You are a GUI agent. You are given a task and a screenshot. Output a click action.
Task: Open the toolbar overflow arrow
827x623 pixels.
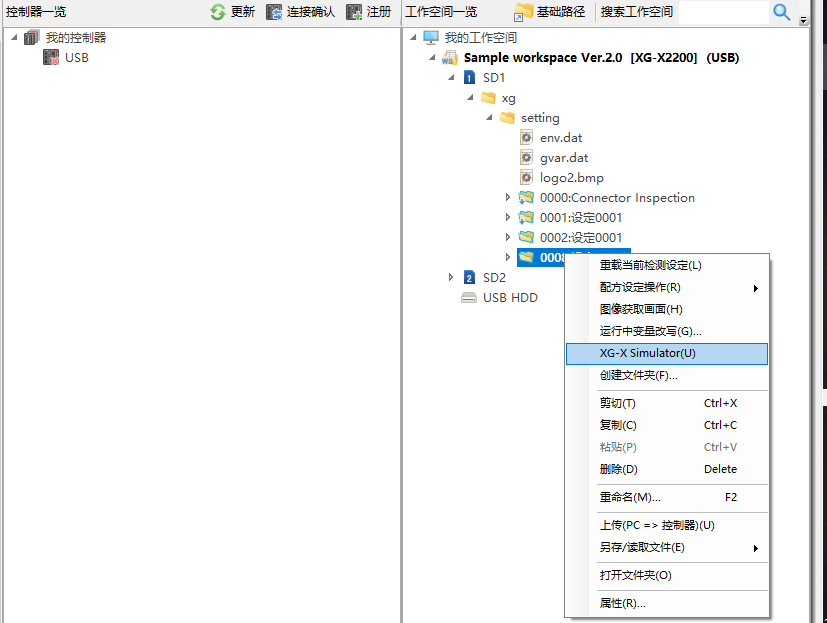coord(803,21)
